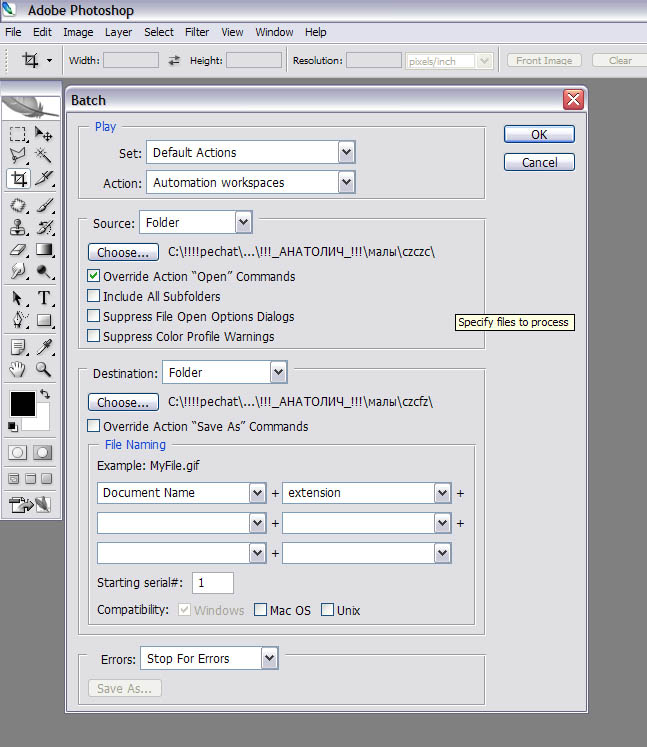
Task: Click the swap colors arrow icon
Action: pos(45,394)
